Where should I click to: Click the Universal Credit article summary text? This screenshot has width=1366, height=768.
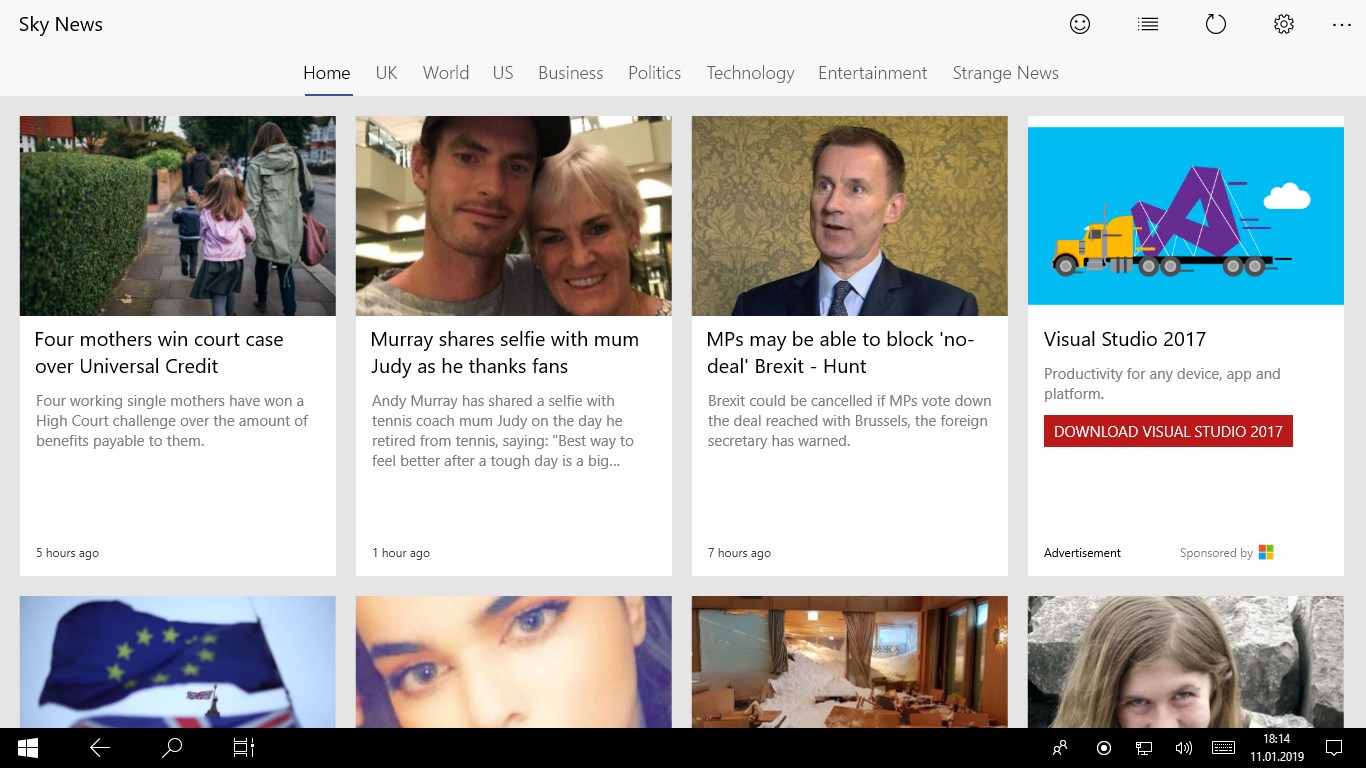[x=172, y=421]
